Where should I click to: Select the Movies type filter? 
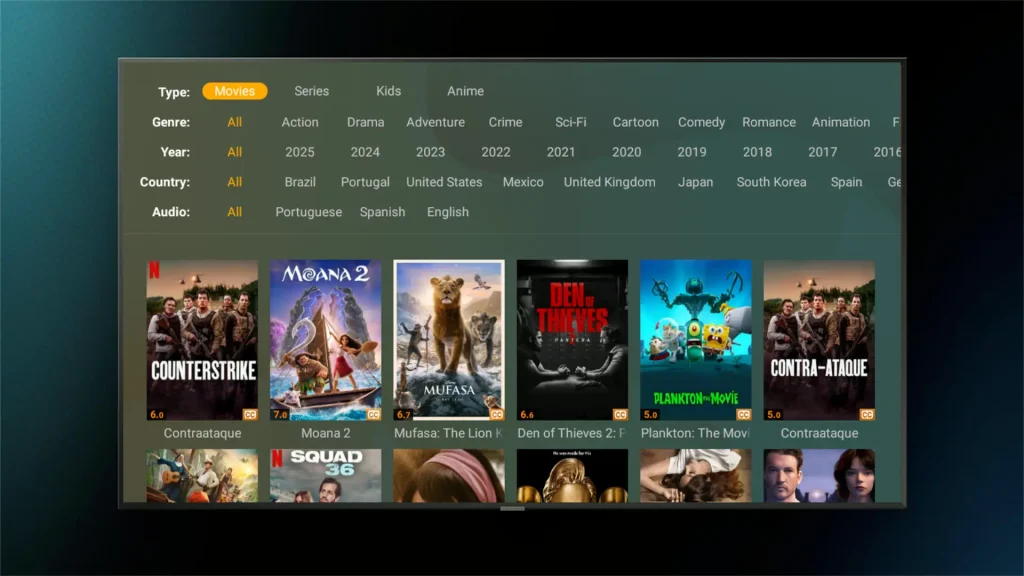pos(234,91)
